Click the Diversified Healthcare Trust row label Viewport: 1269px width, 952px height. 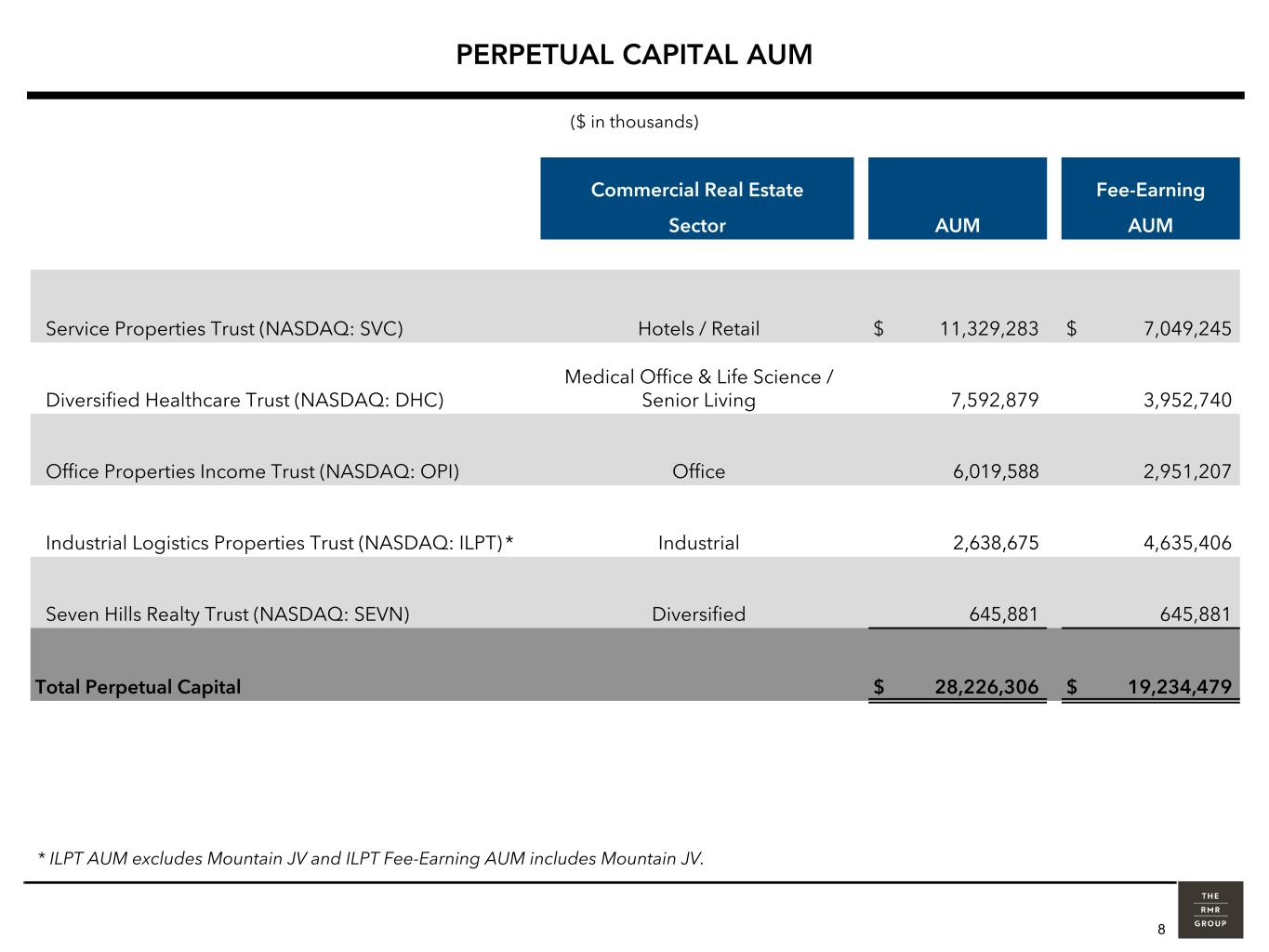pos(245,400)
